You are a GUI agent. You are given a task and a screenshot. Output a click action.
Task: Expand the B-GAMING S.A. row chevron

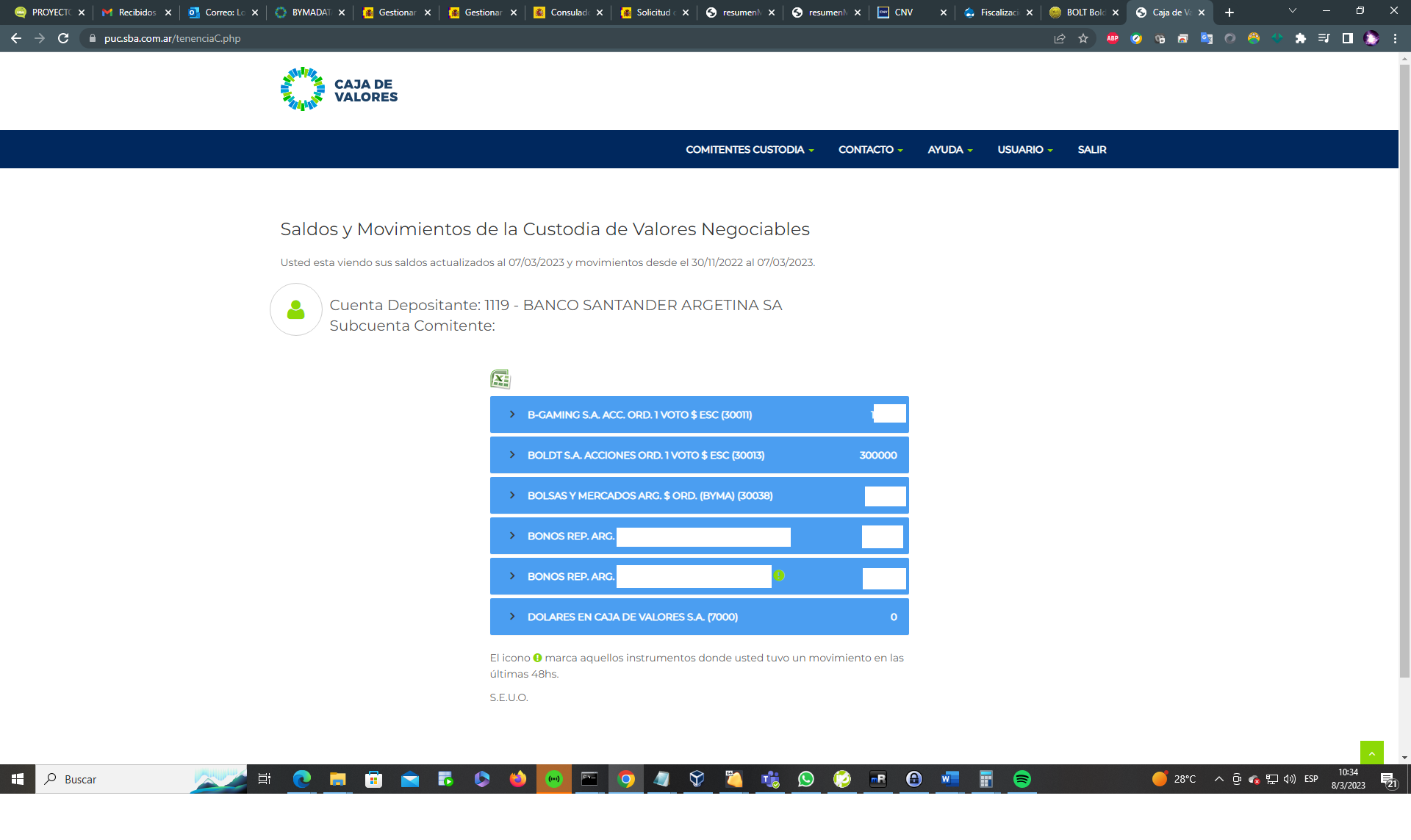[x=512, y=414]
